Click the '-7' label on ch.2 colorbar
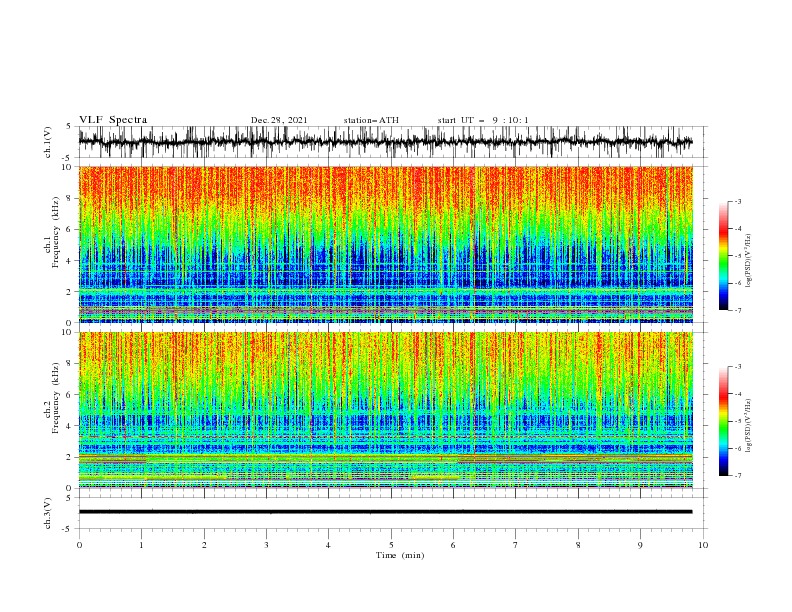Viewport: 792px width, 612px height. pyautogui.click(x=738, y=475)
